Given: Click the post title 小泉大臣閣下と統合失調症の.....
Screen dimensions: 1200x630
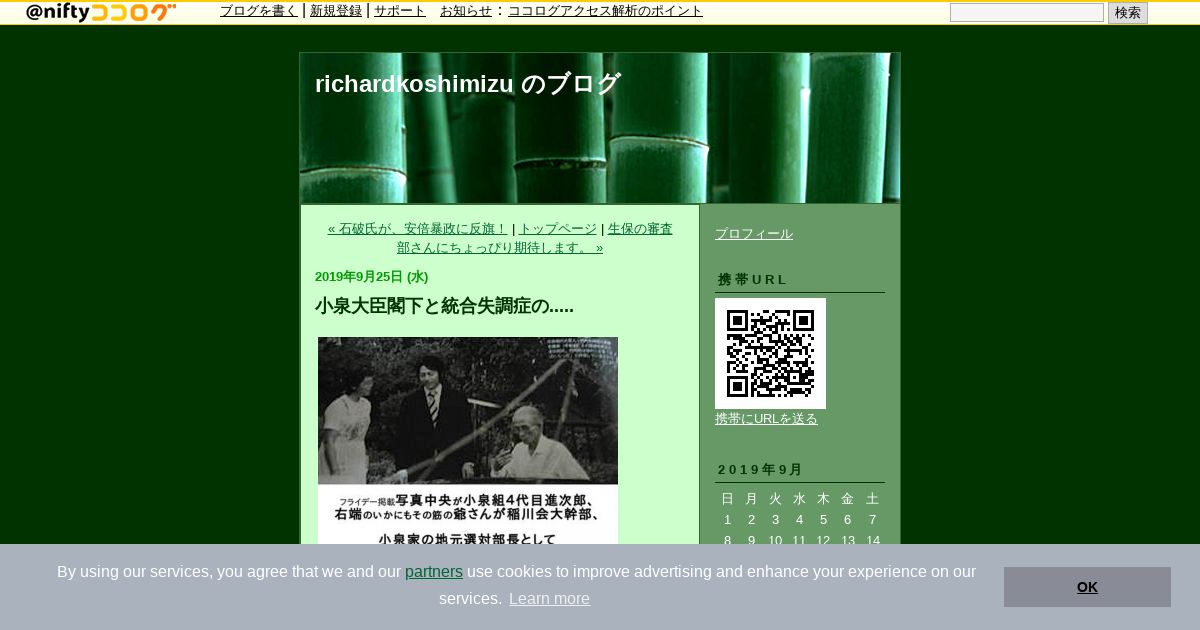Looking at the screenshot, I should pyautogui.click(x=444, y=306).
